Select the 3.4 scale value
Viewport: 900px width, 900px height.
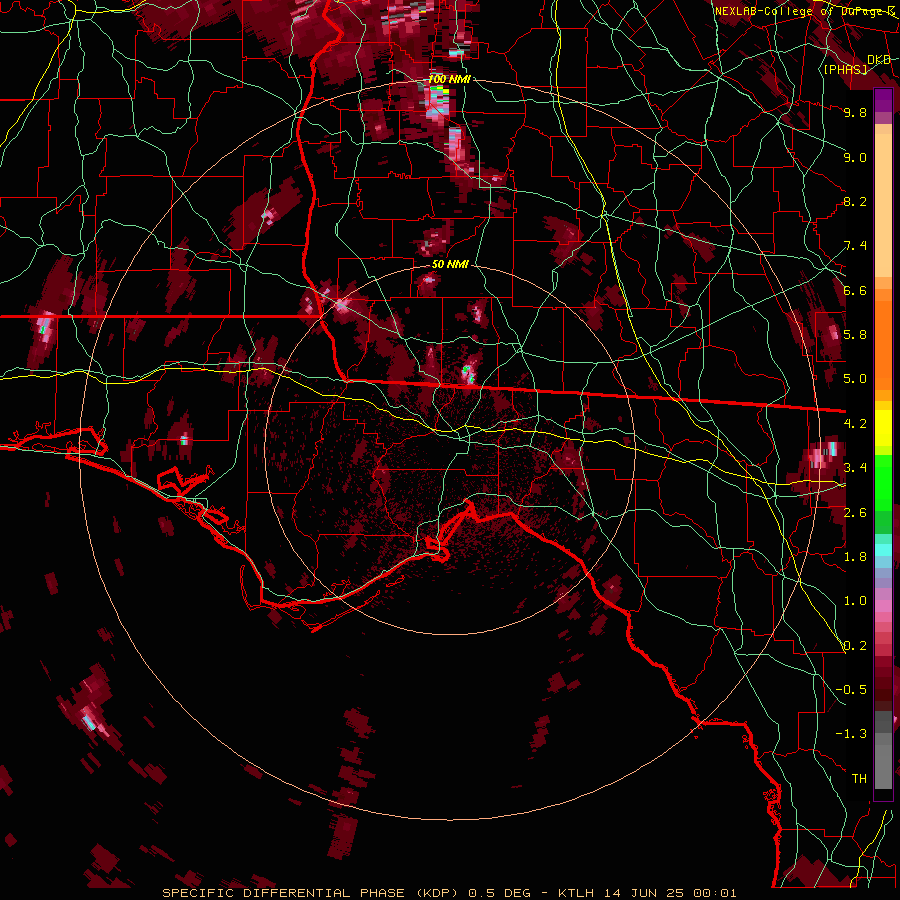click(855, 468)
